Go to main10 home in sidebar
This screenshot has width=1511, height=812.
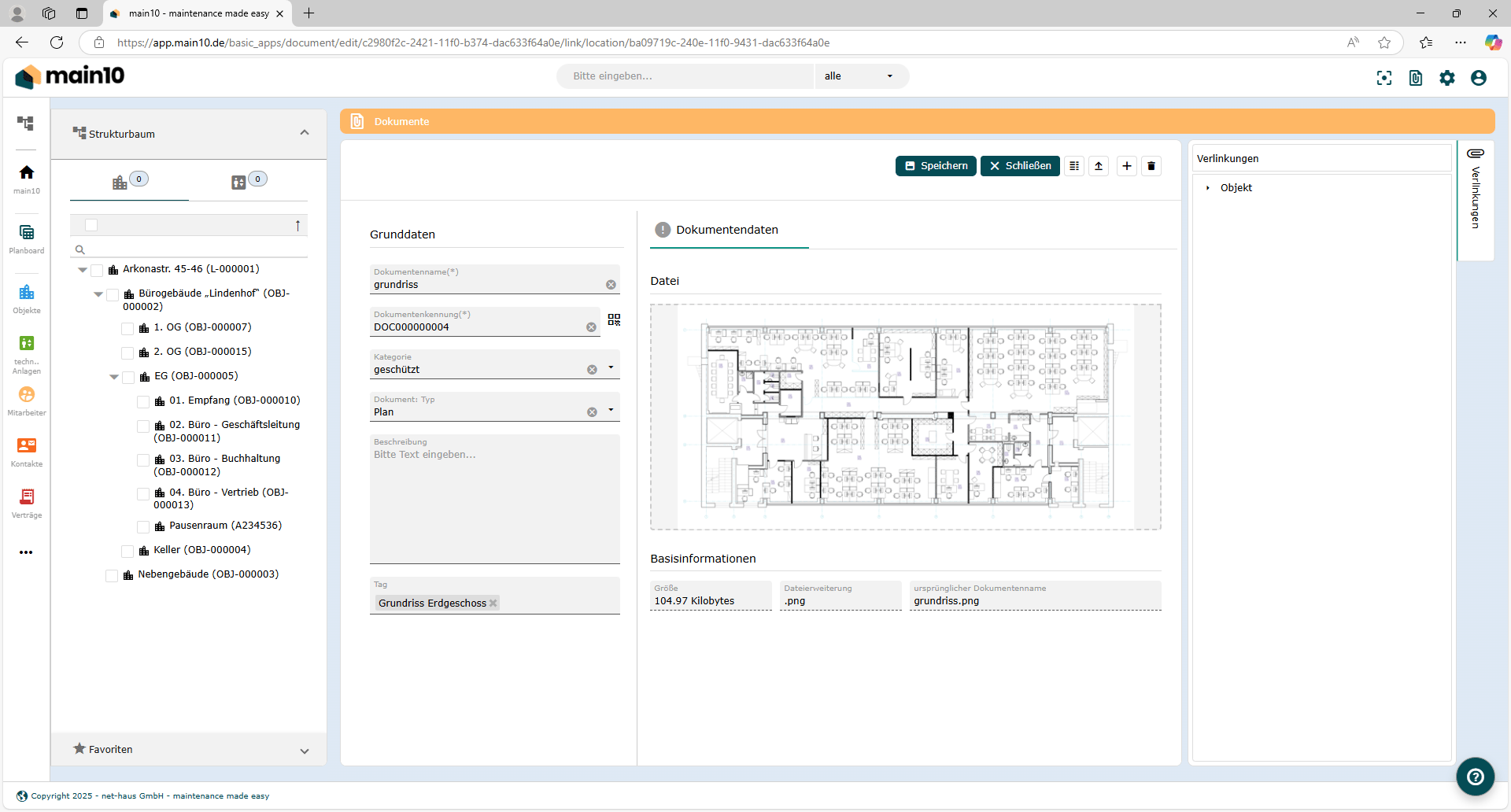coord(26,179)
